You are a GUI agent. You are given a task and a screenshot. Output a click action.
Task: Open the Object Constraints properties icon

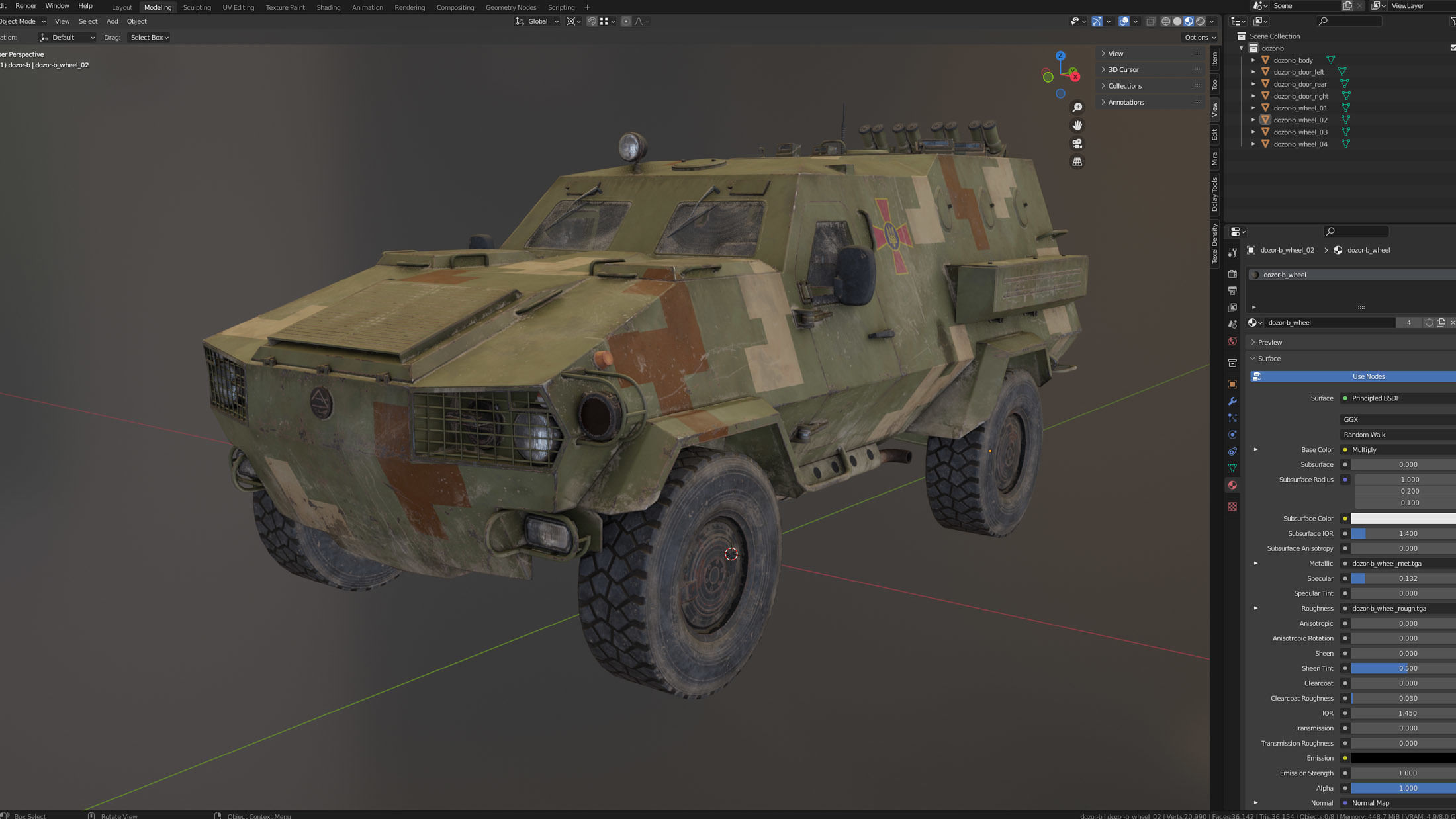point(1232,452)
